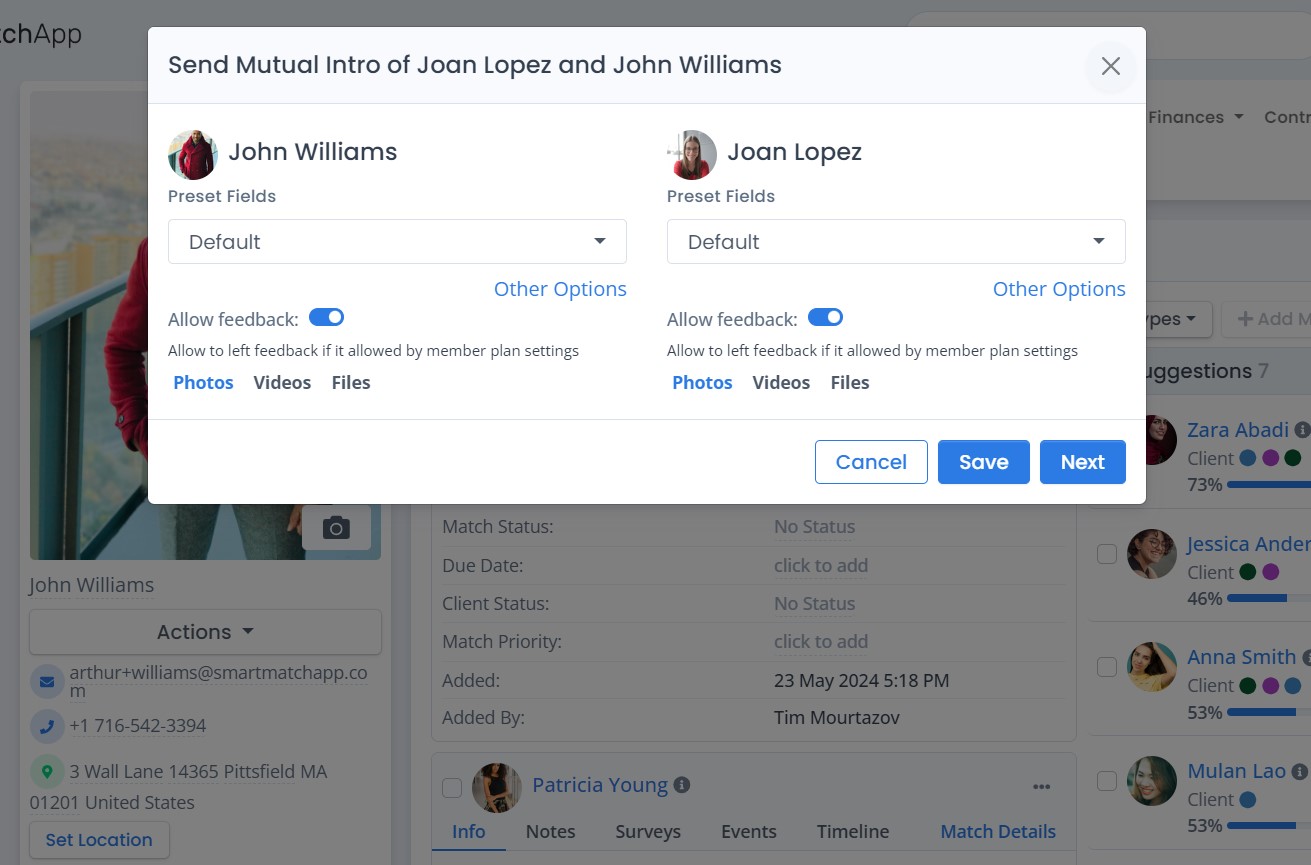Expand the Actions dropdown menu
Image resolution: width=1311 pixels, height=865 pixels.
point(205,632)
